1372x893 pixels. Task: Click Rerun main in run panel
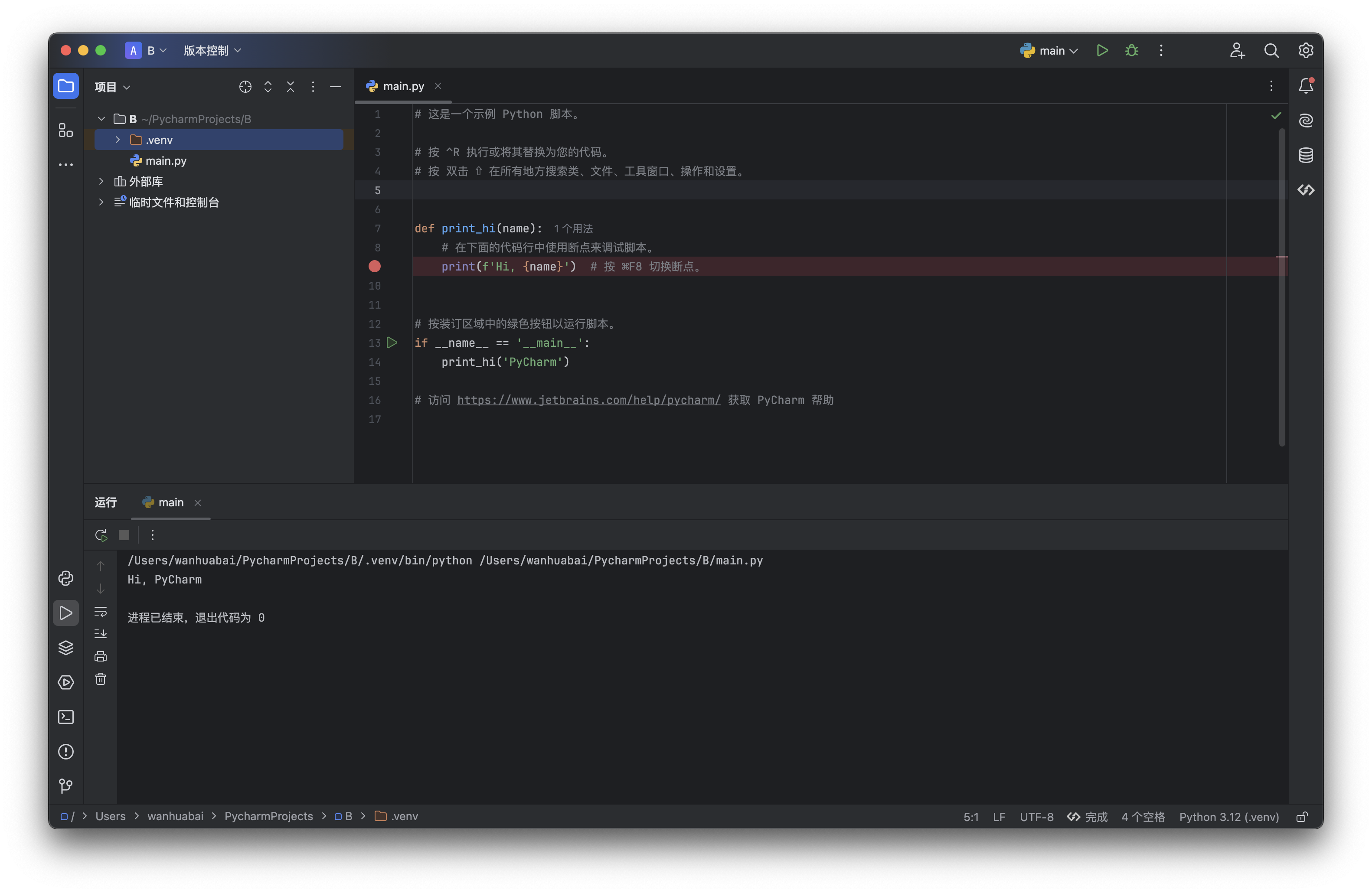(x=101, y=535)
